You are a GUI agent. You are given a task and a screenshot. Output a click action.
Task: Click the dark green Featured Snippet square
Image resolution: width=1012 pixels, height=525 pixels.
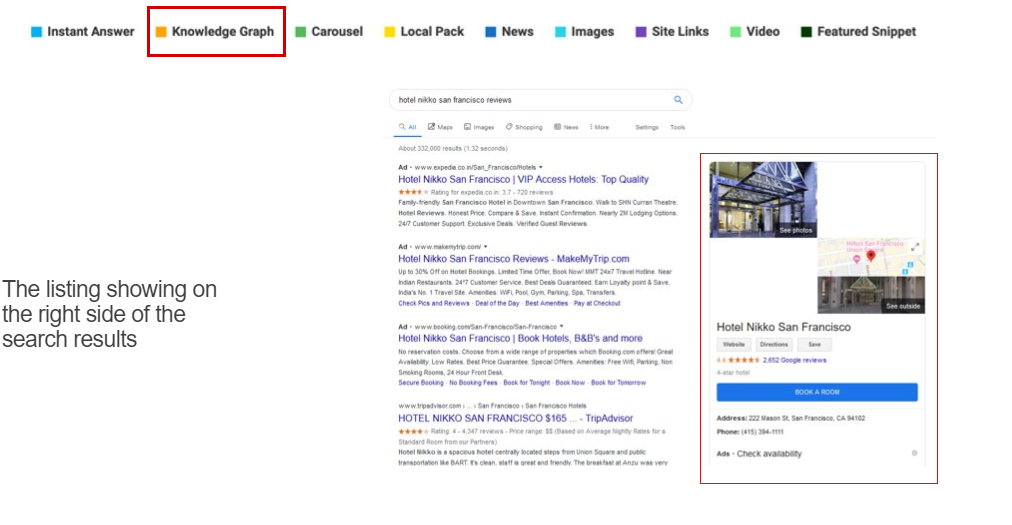[x=806, y=32]
